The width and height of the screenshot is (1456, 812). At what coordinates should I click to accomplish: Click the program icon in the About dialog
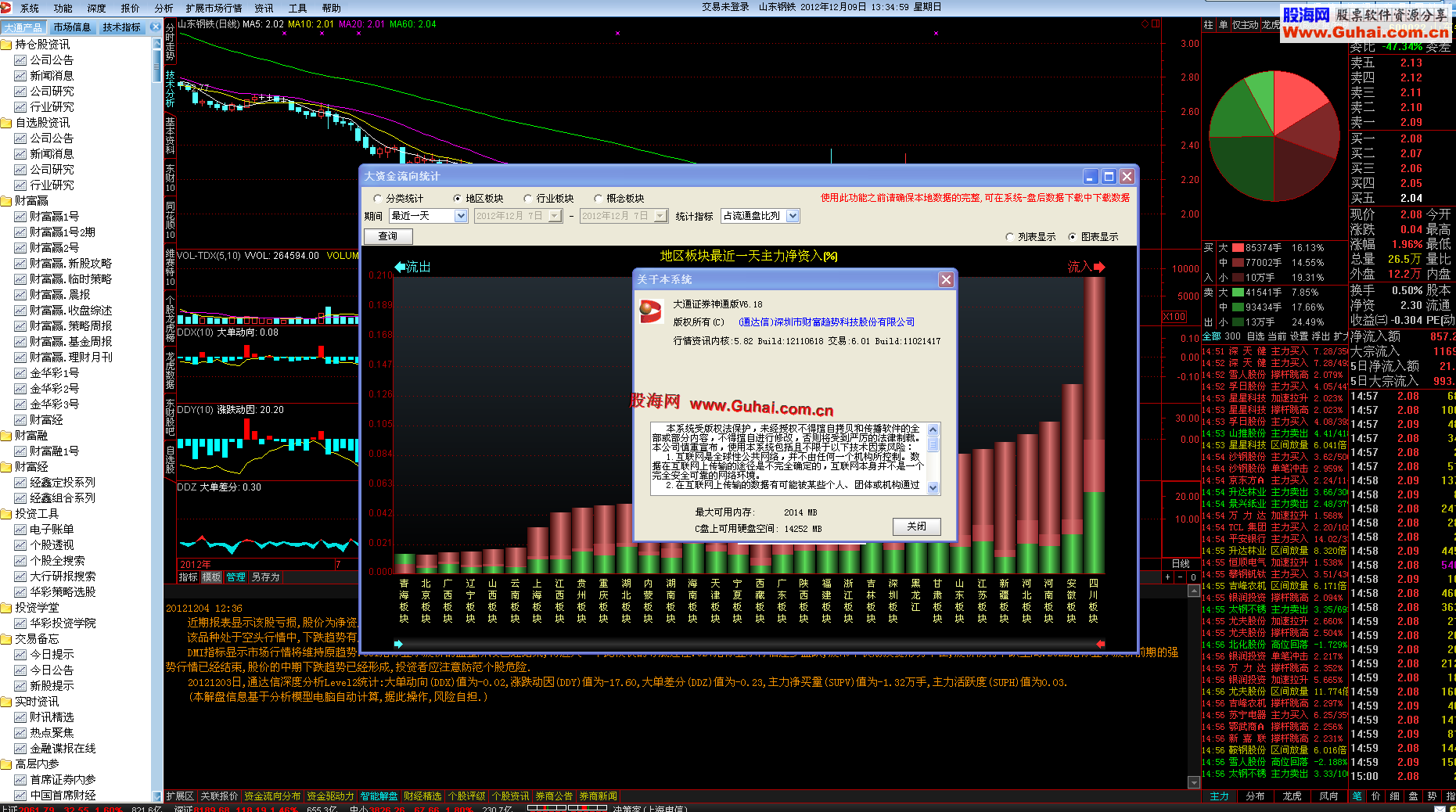tap(651, 311)
